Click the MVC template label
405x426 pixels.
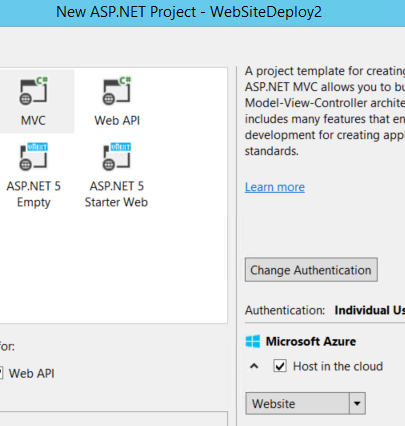click(x=33, y=120)
